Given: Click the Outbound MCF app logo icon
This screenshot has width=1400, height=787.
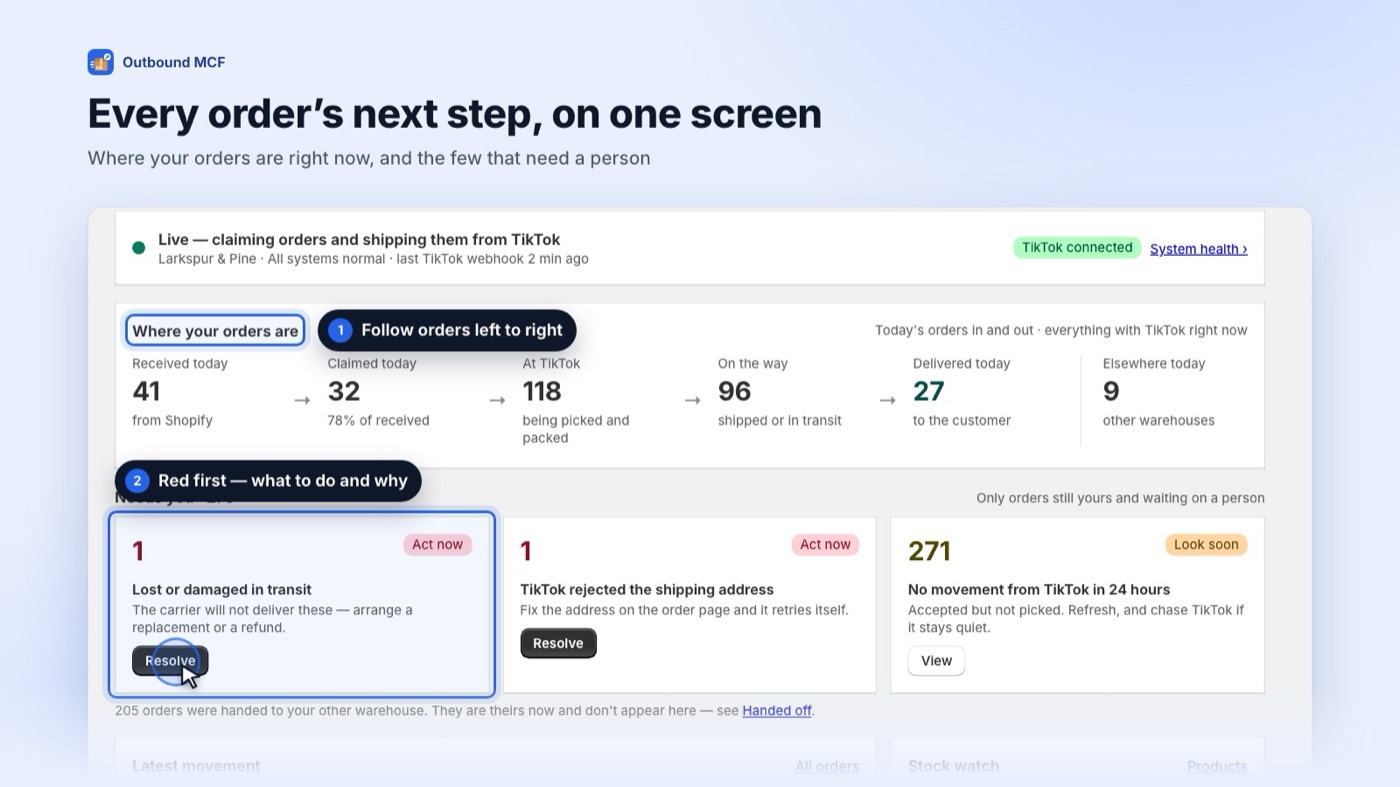Looking at the screenshot, I should click(x=100, y=62).
